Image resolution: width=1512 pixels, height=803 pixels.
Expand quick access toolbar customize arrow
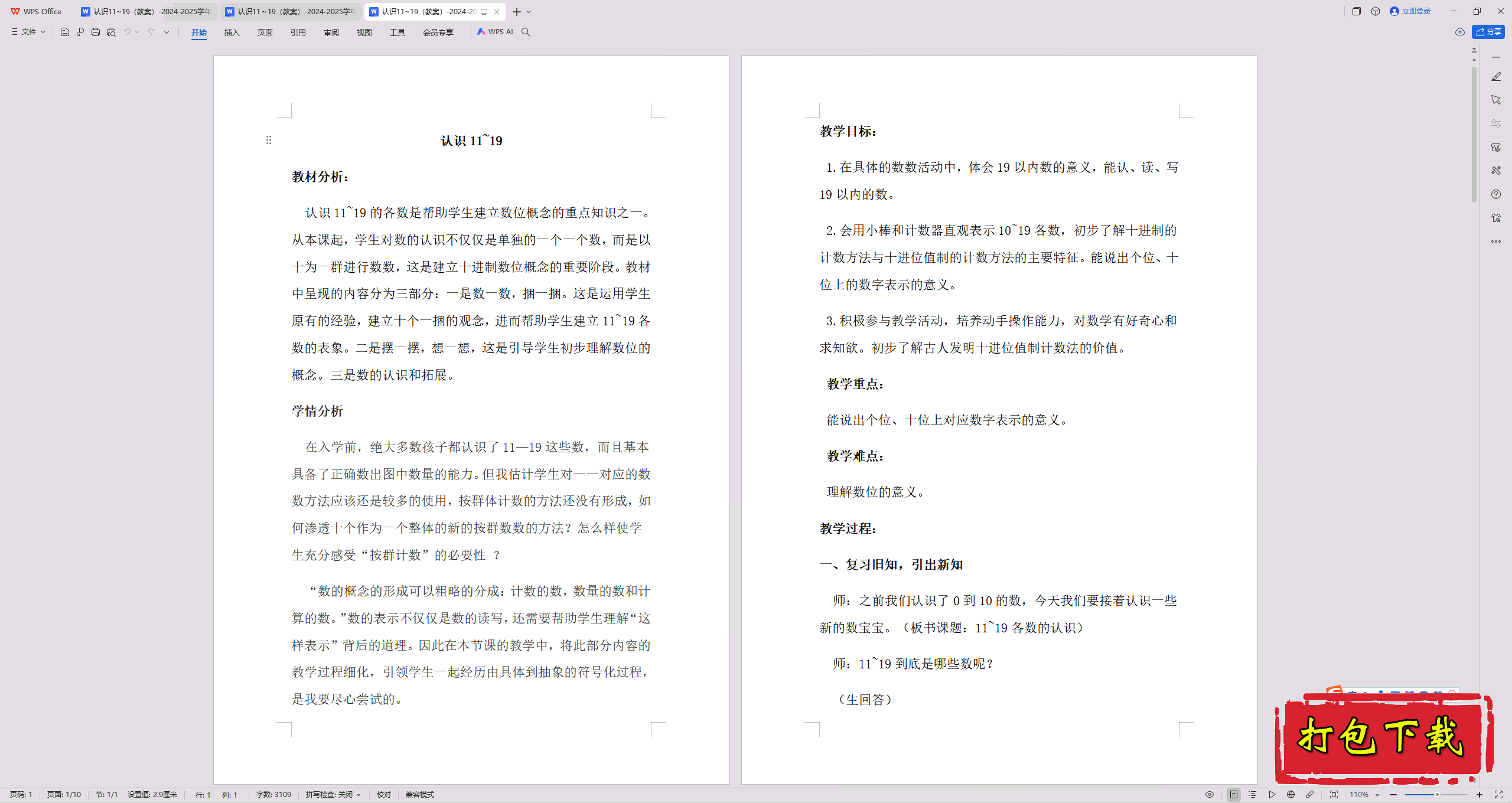click(167, 32)
